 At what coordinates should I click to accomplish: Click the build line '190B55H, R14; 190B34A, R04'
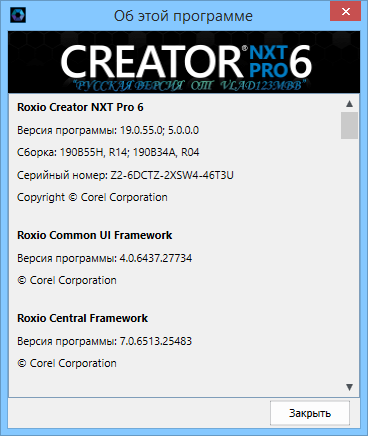coord(129,152)
